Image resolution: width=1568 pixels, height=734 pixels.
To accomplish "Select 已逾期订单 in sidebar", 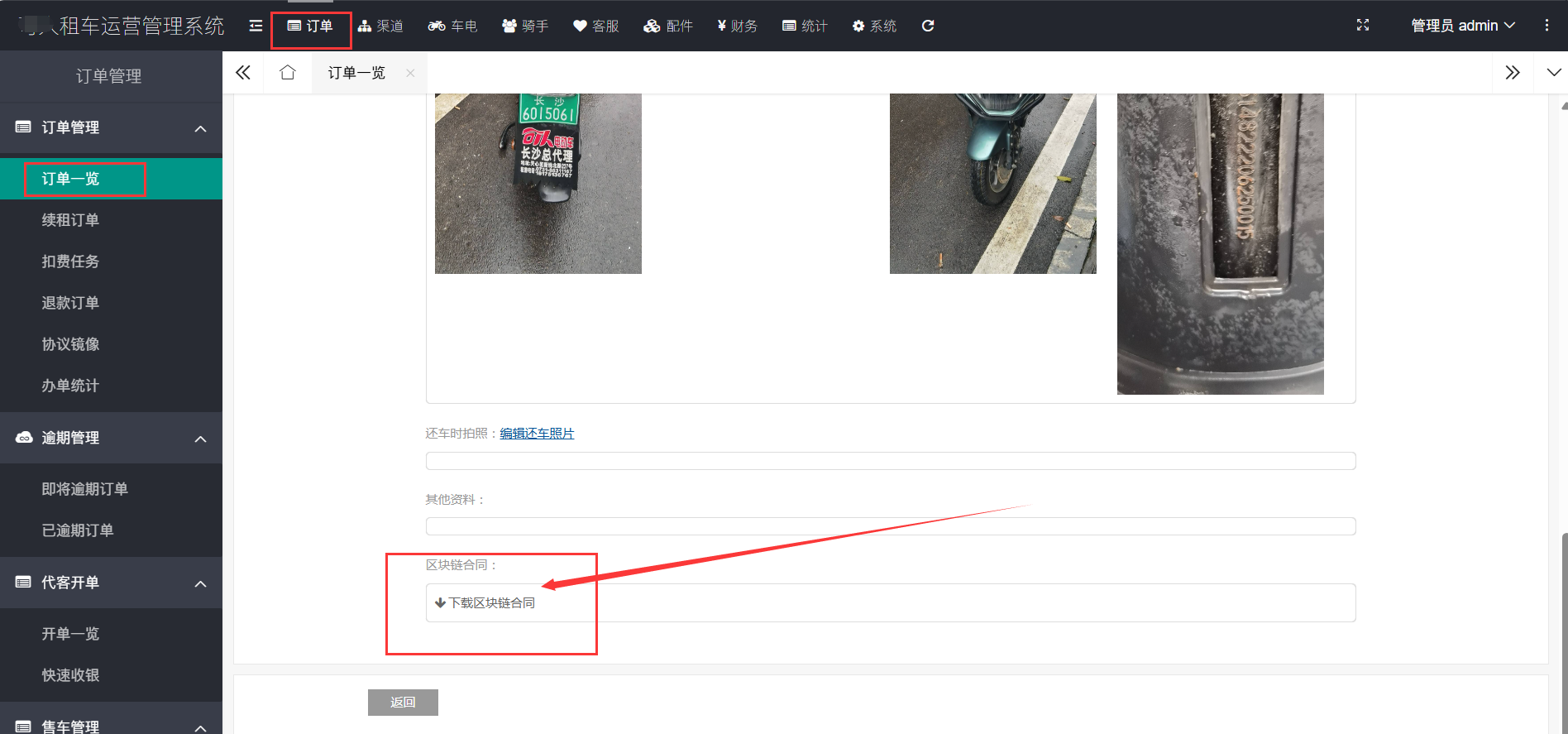I will (x=111, y=530).
